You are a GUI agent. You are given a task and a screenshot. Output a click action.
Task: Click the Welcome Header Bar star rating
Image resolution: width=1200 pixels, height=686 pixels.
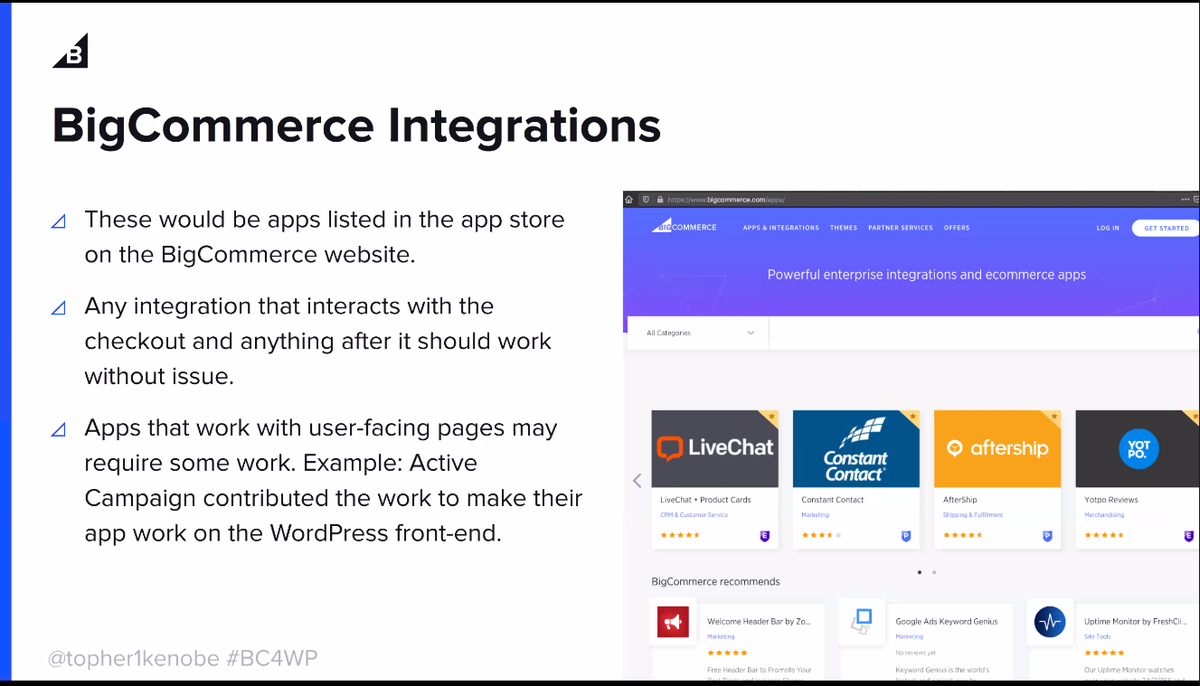725,652
